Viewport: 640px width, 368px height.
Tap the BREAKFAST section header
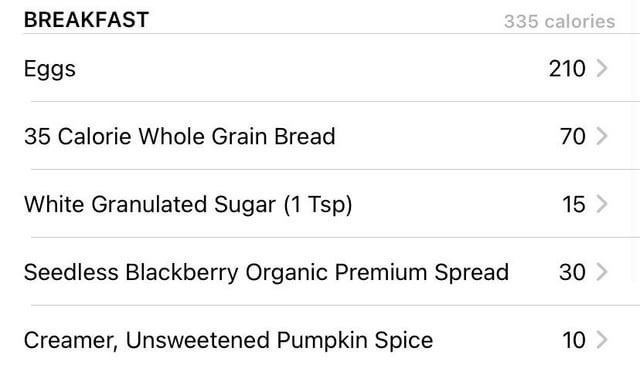pos(86,20)
